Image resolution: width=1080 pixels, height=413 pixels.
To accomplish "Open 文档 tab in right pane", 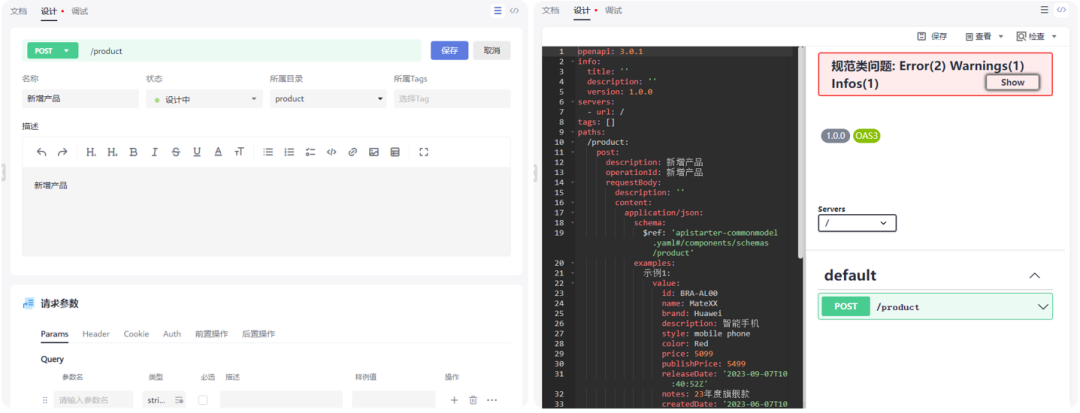I will point(550,10).
